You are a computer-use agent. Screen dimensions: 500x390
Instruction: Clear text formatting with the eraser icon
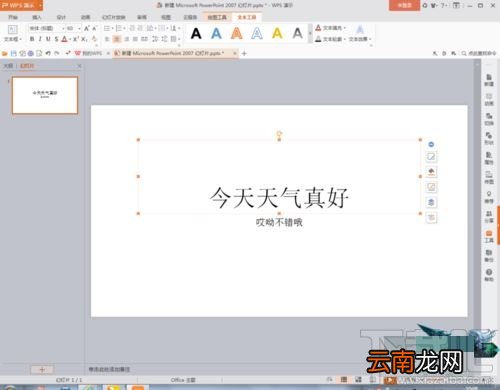(94, 39)
